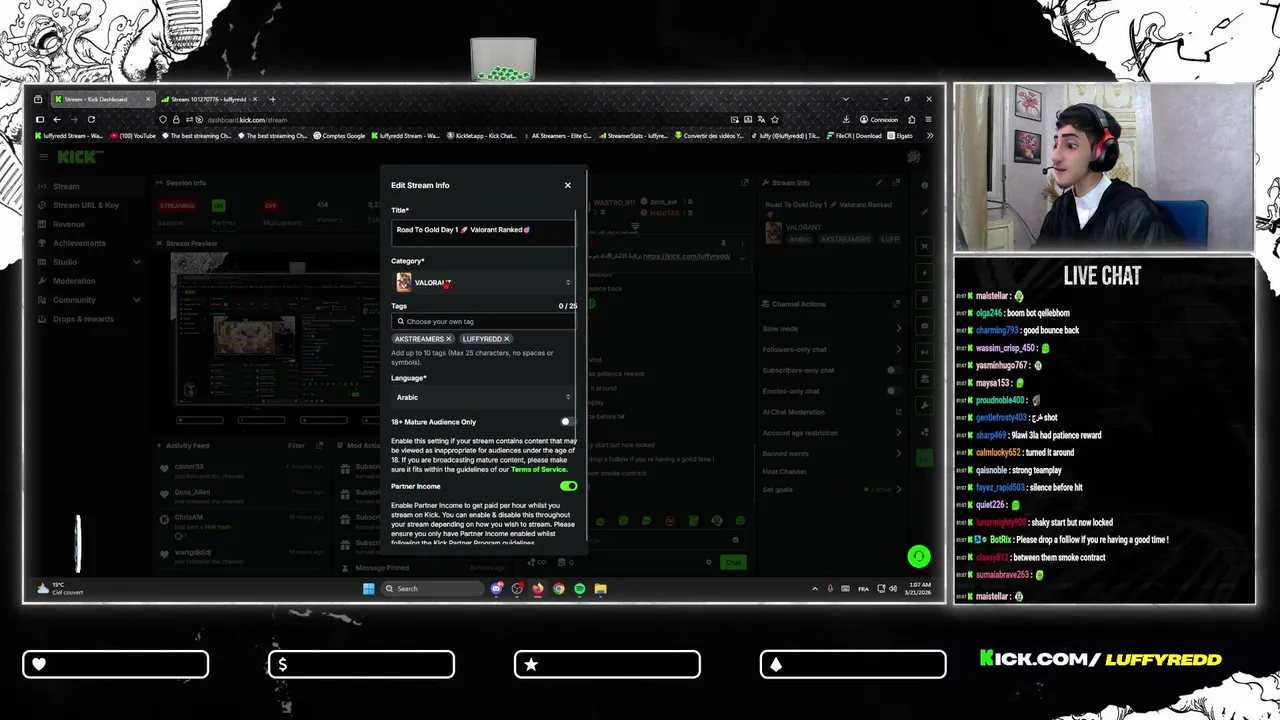
Task: Switch to Stream - Kick Dashboard tab
Action: coord(103,99)
